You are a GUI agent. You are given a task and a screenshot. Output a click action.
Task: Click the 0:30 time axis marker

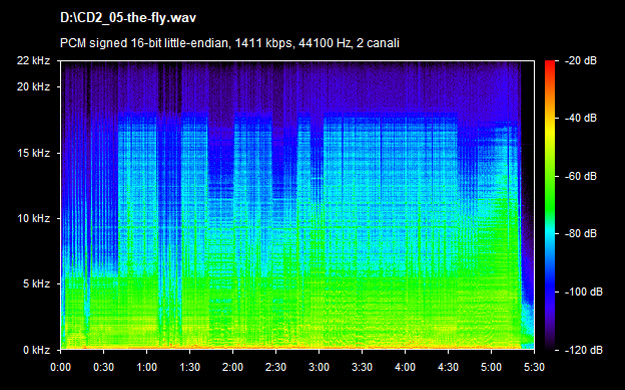point(104,366)
